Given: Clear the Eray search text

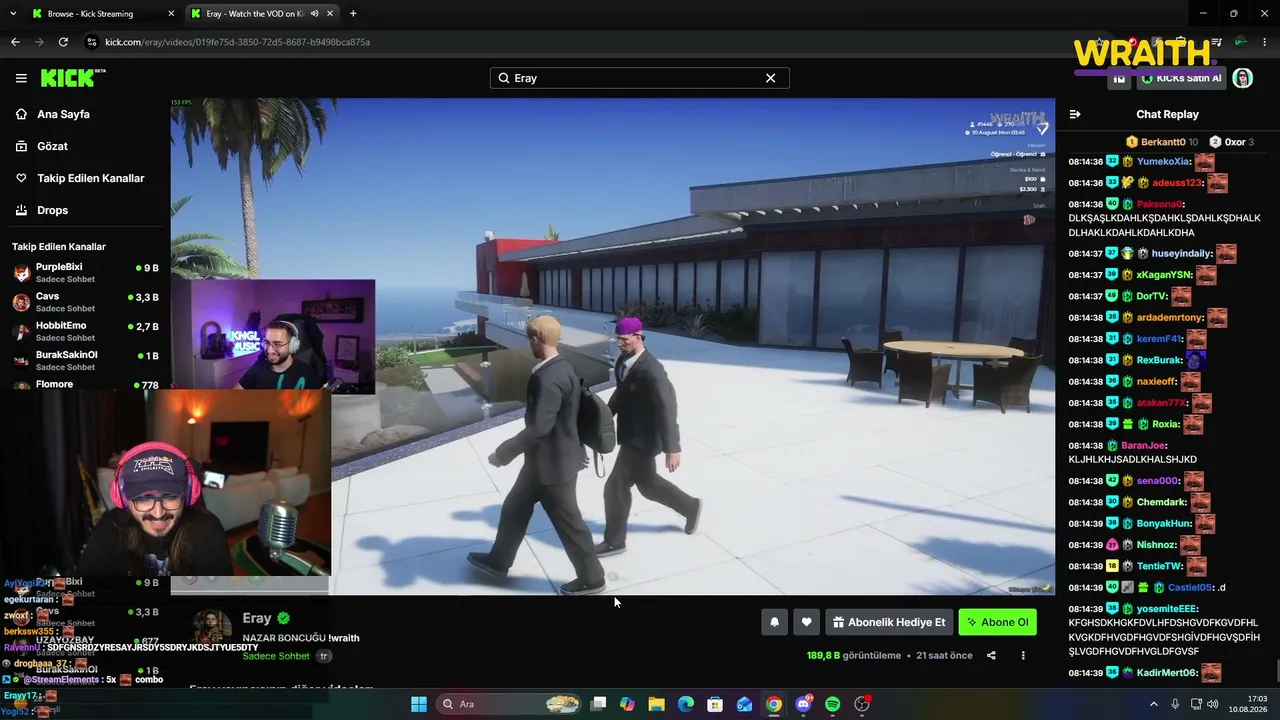Looking at the screenshot, I should coord(770,78).
